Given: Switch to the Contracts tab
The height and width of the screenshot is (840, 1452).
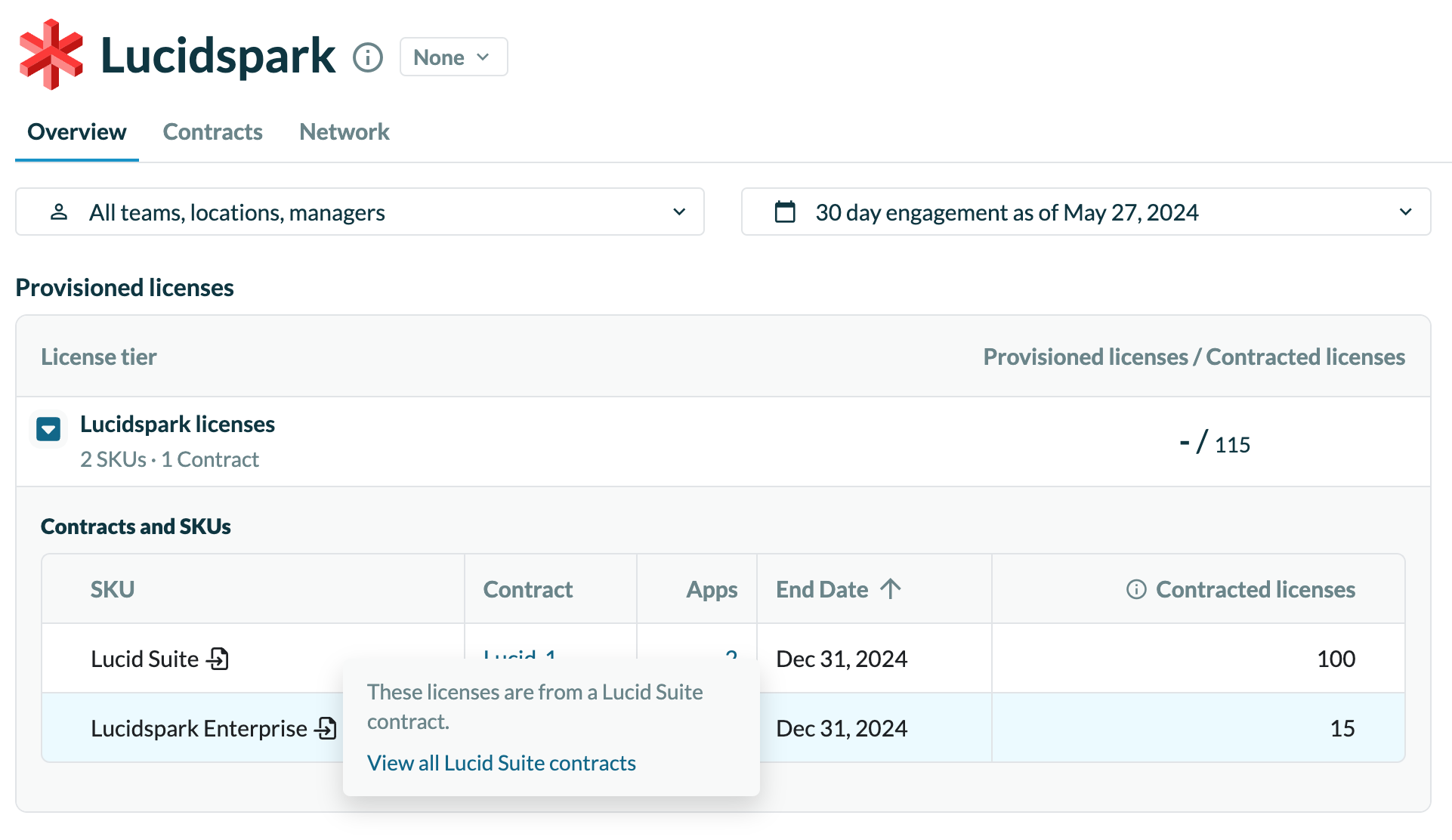Looking at the screenshot, I should click(x=212, y=132).
